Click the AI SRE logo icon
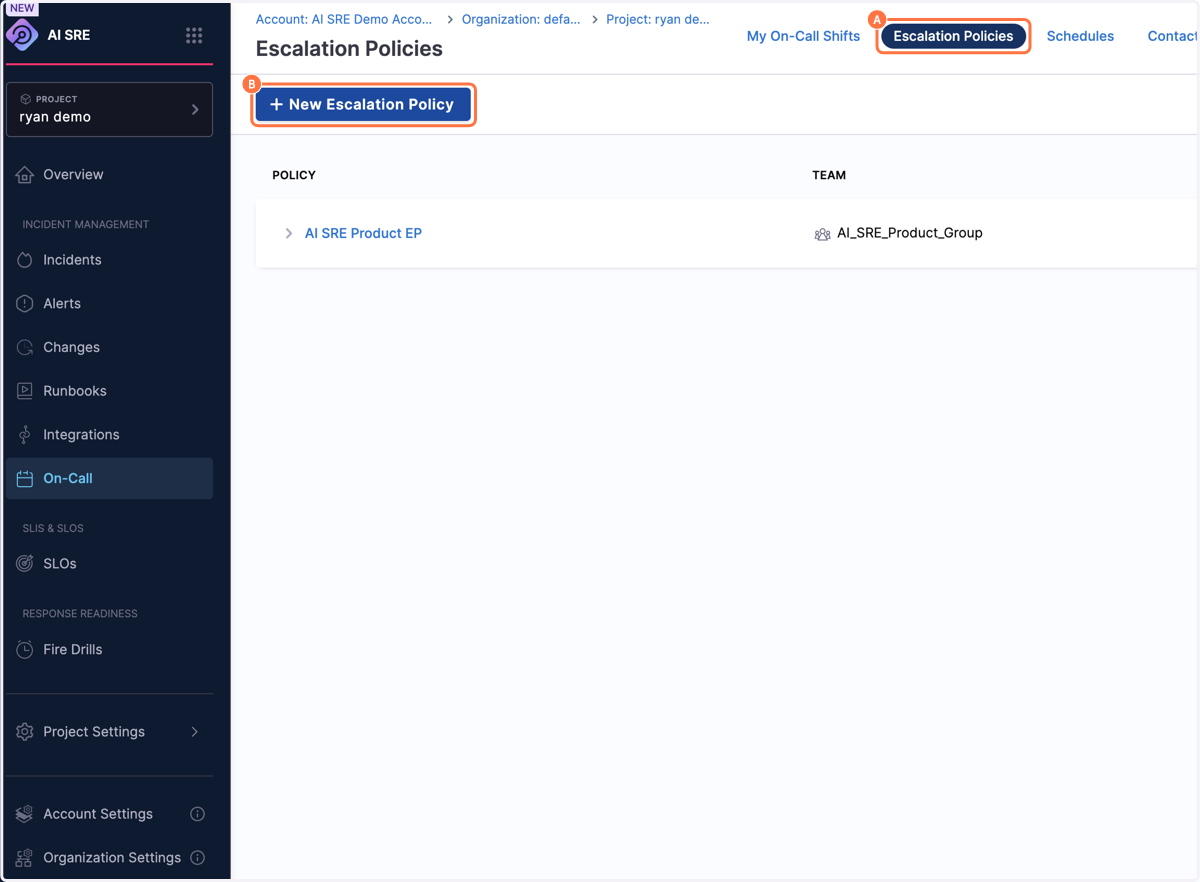This screenshot has height=882, width=1200. coord(22,35)
